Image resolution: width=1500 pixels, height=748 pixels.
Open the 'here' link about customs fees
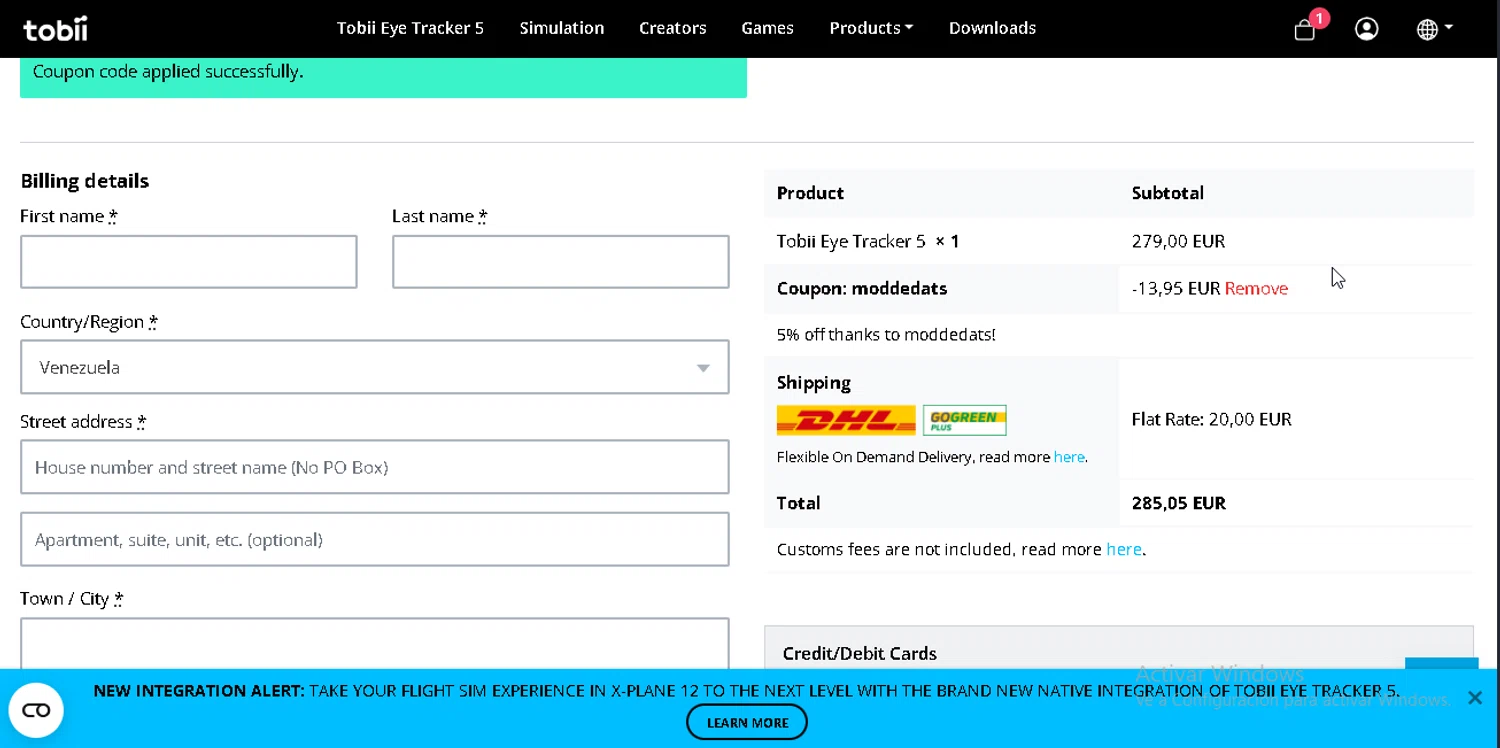pyautogui.click(x=1124, y=549)
